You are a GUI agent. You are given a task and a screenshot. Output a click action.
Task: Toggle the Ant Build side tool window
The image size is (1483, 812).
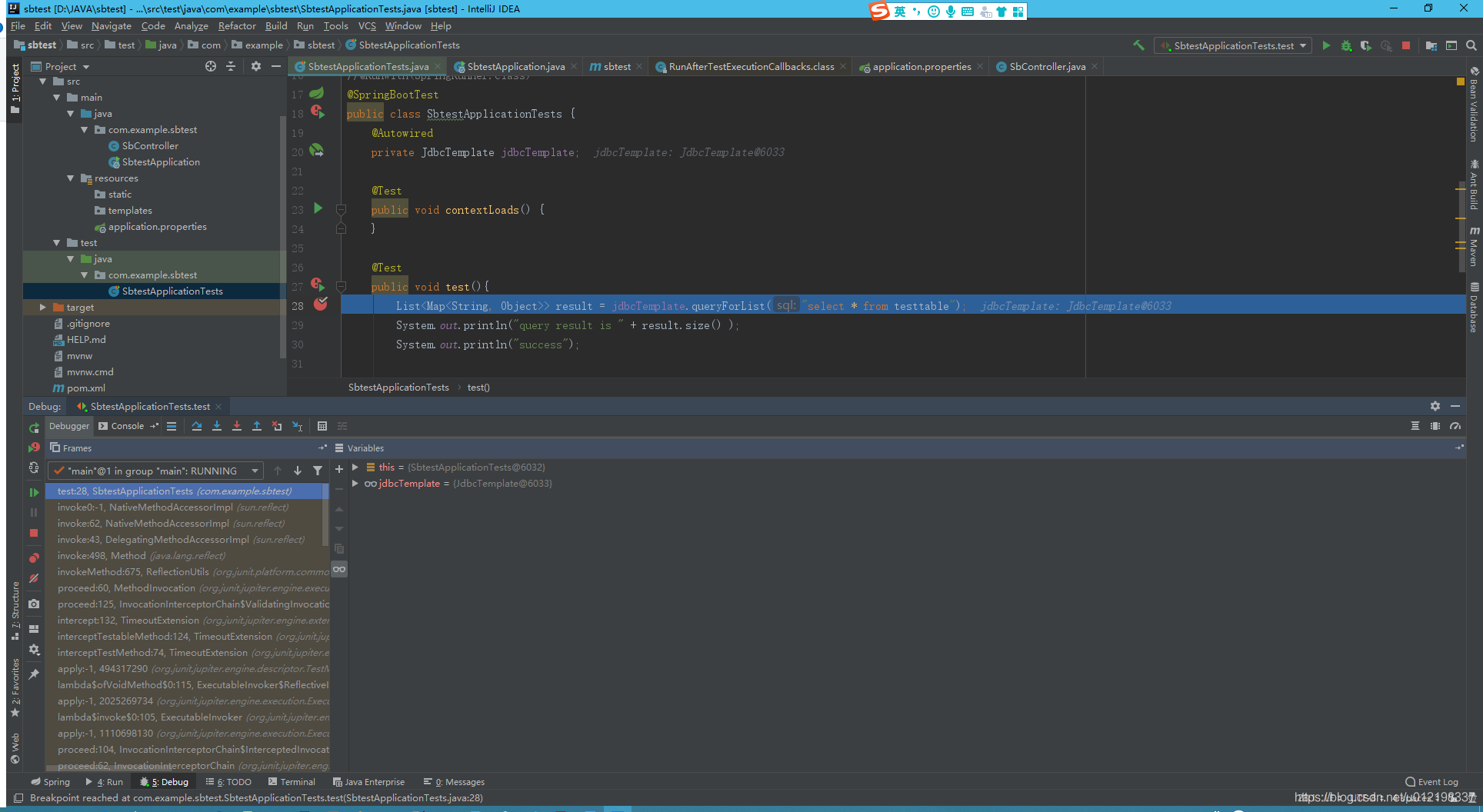pyautogui.click(x=1474, y=185)
